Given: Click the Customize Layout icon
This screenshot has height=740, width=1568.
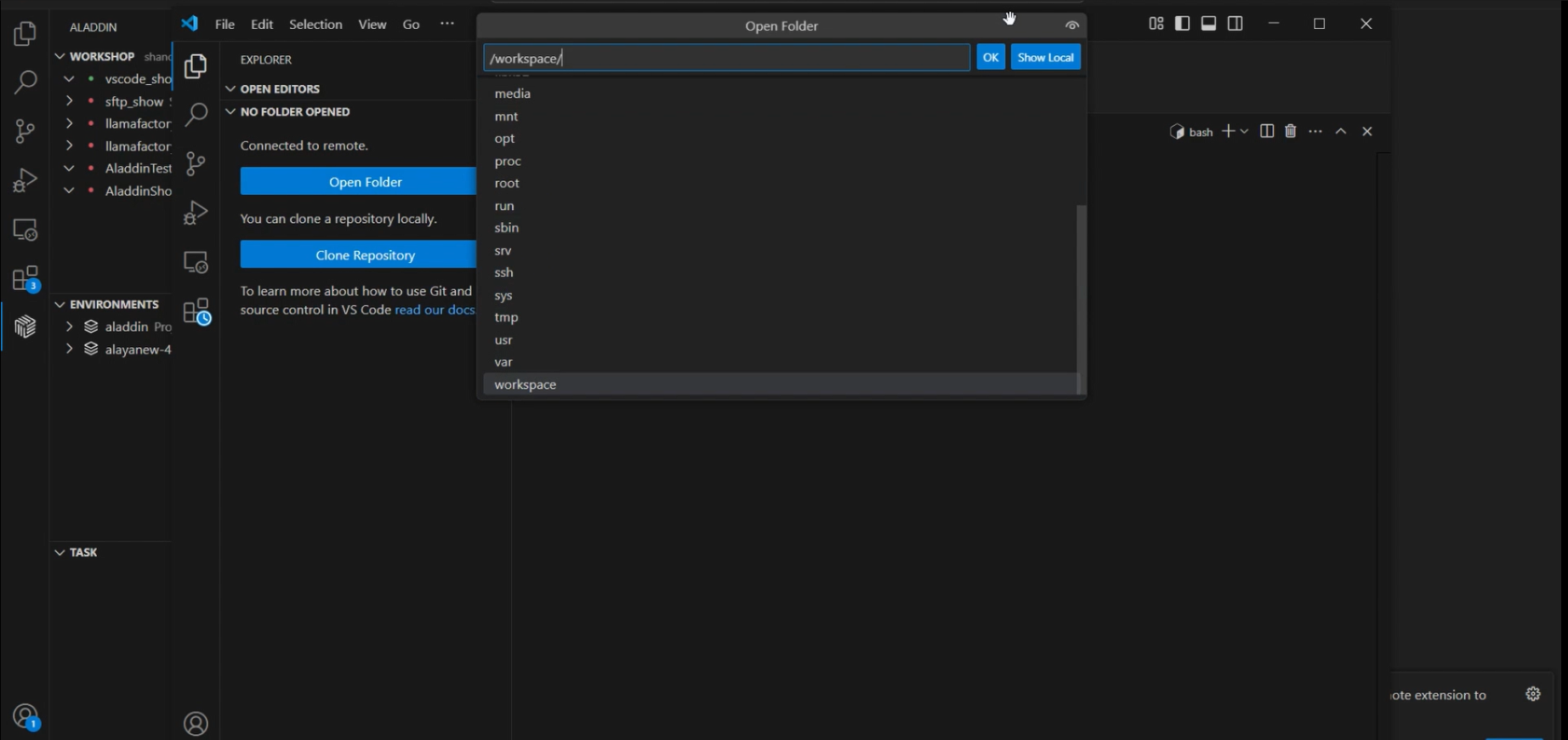Looking at the screenshot, I should point(1156,24).
